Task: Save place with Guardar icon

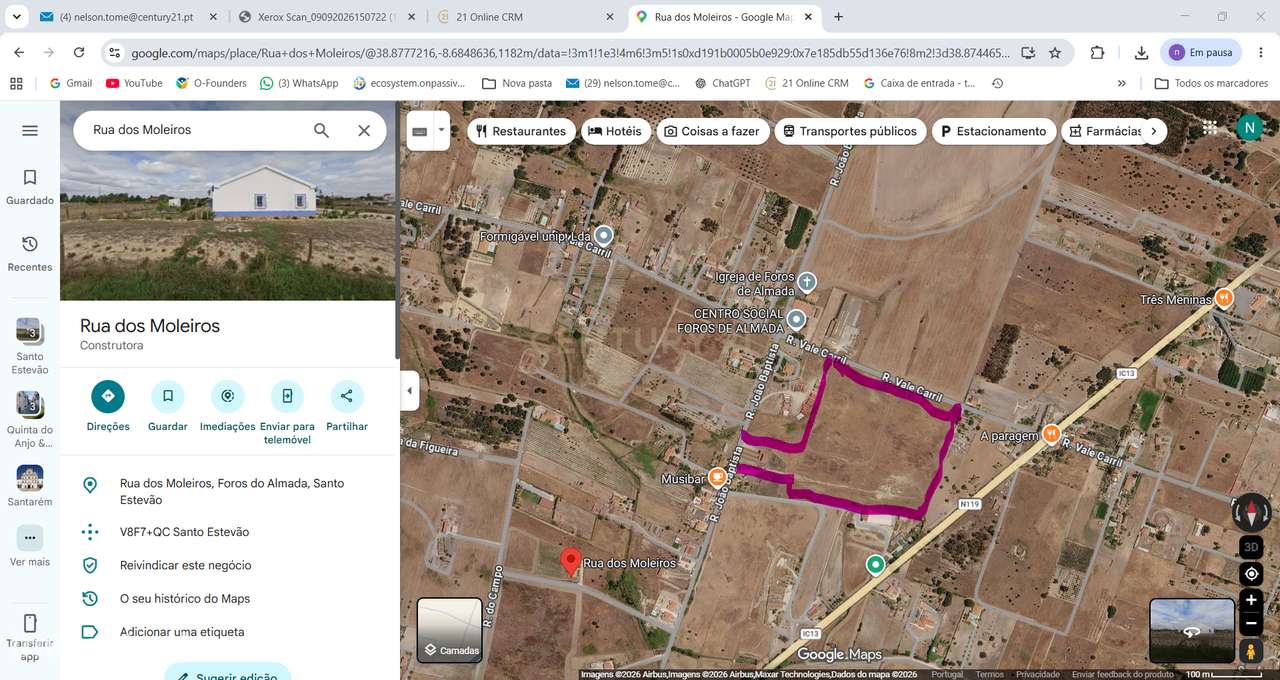Action: pos(168,397)
